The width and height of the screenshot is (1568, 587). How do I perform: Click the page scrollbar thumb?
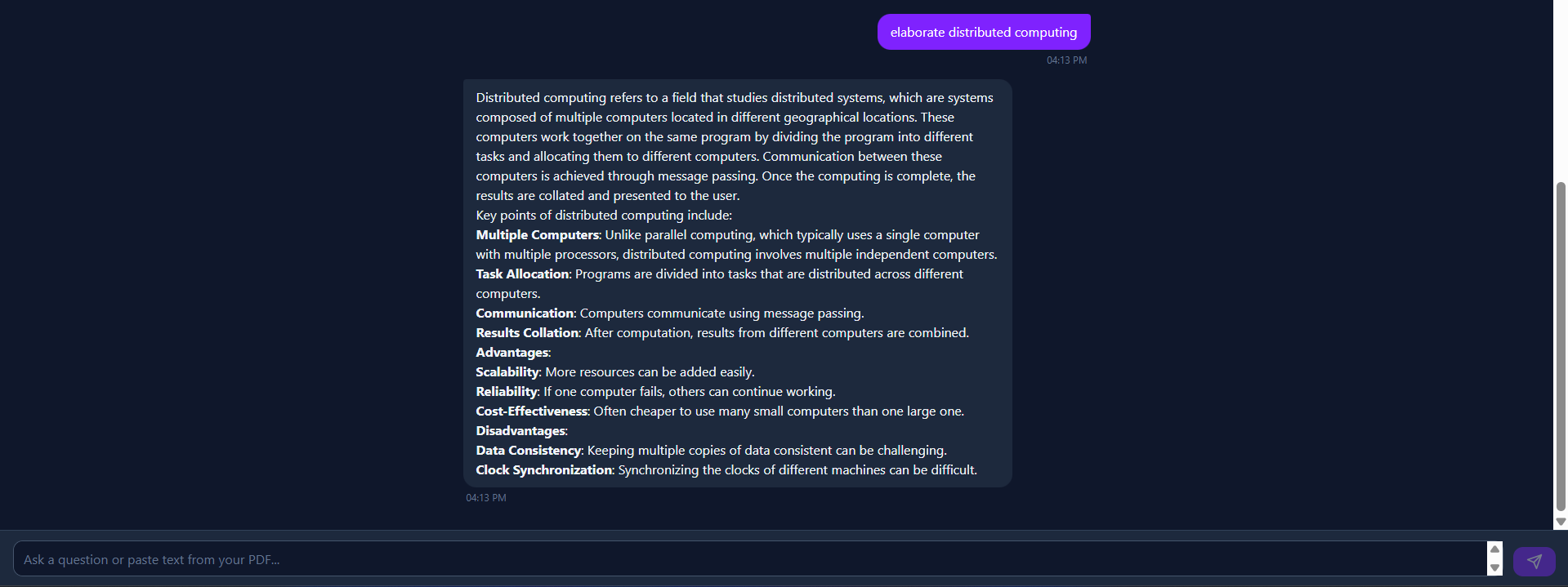(x=1561, y=343)
